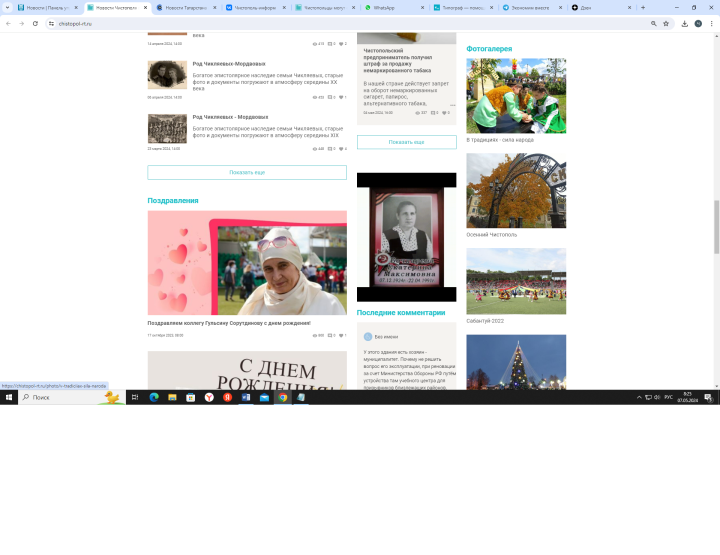Image resolution: width=720 pixels, height=555 pixels.
Task: Click Показать еще under family history articles
Action: tap(247, 172)
